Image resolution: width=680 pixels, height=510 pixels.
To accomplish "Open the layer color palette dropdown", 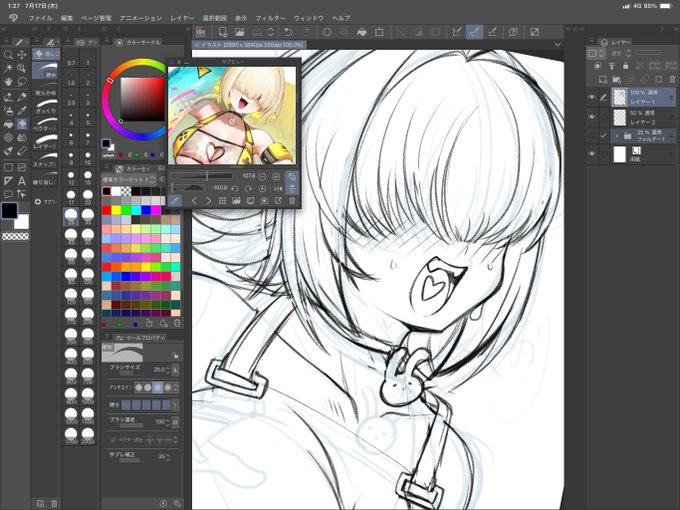I will (x=595, y=53).
